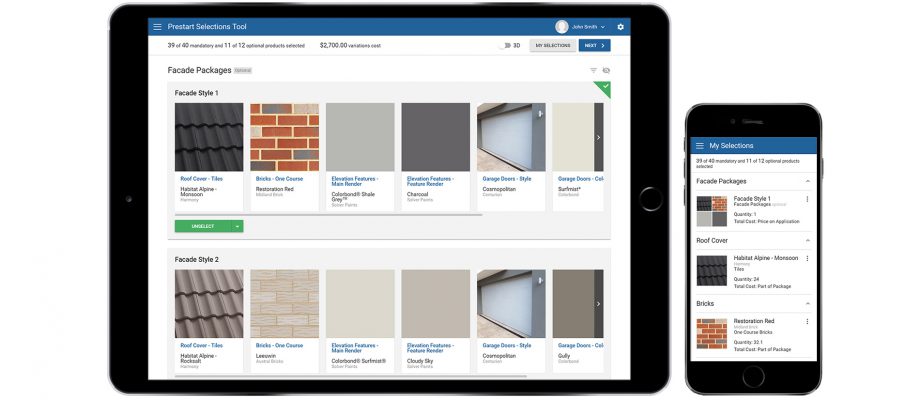Open the settings gear in the header
Screen dimensions: 920x400
(x=620, y=27)
